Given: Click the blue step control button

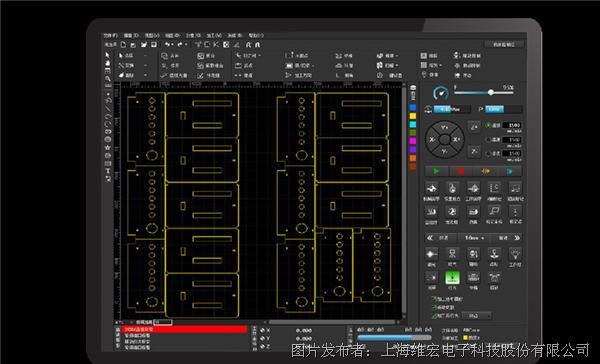Looking at the screenshot, I should [510, 171].
